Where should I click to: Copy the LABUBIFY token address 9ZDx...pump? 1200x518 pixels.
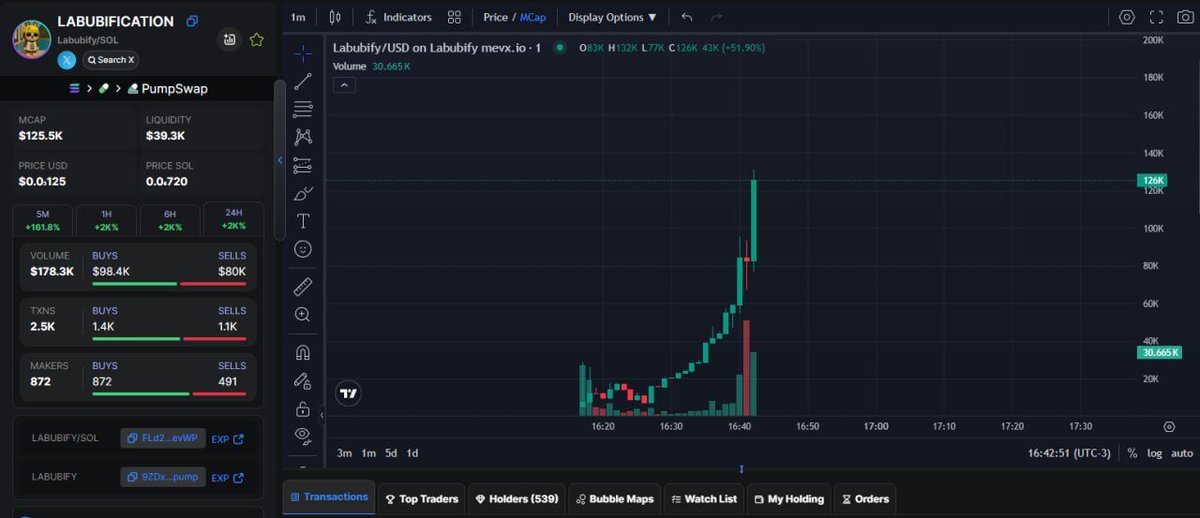coord(163,478)
